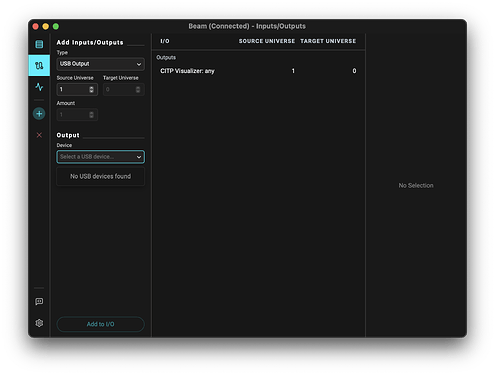Click the green maximize window button
The width and height of the screenshot is (495, 375).
point(56,26)
